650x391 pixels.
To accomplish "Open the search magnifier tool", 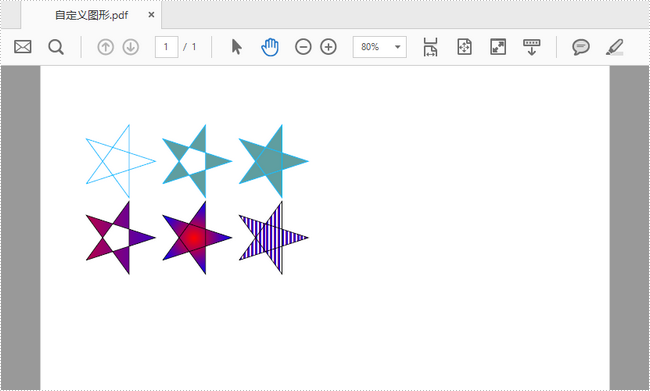I will click(x=56, y=47).
